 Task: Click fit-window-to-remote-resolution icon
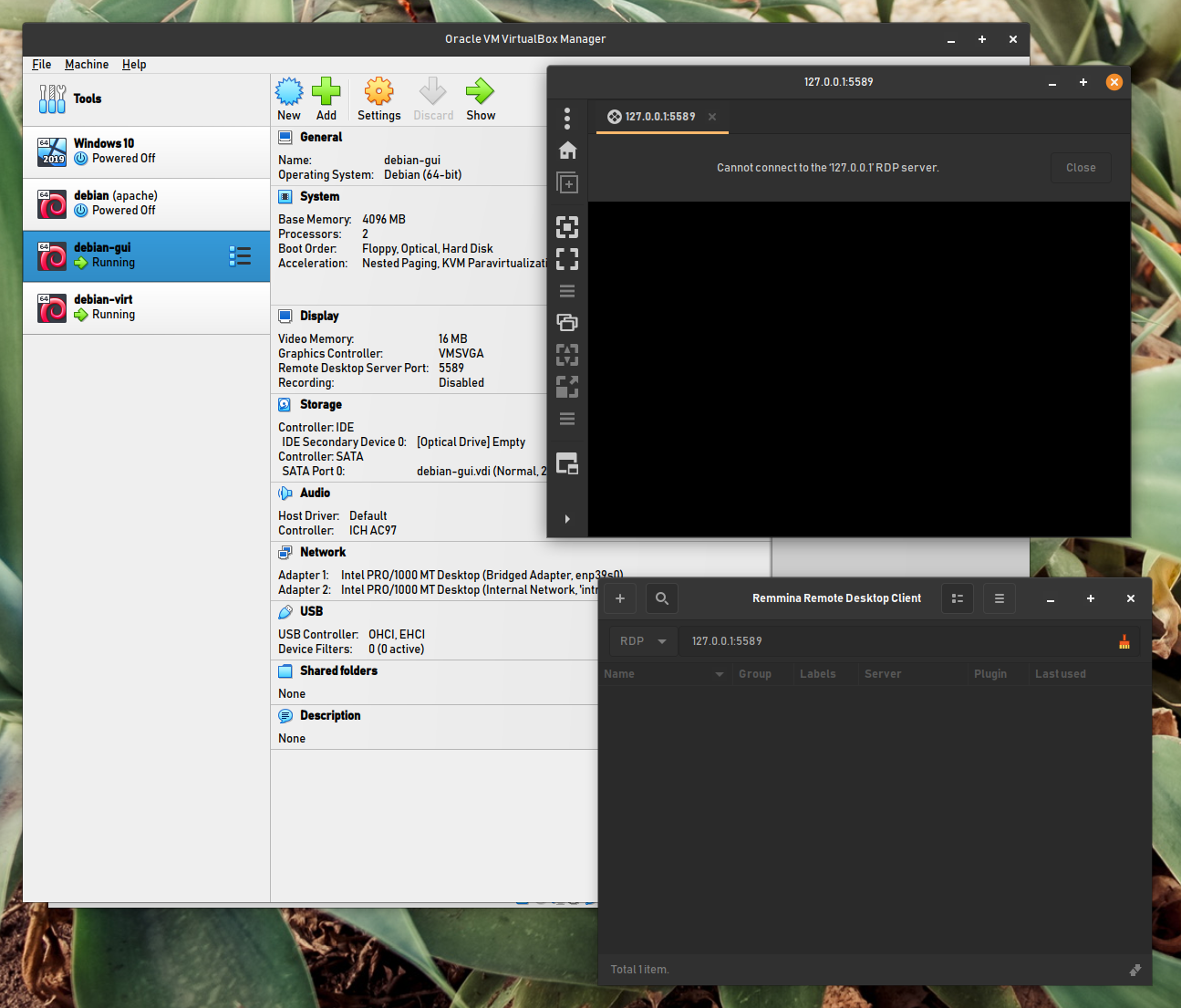pyautogui.click(x=567, y=227)
